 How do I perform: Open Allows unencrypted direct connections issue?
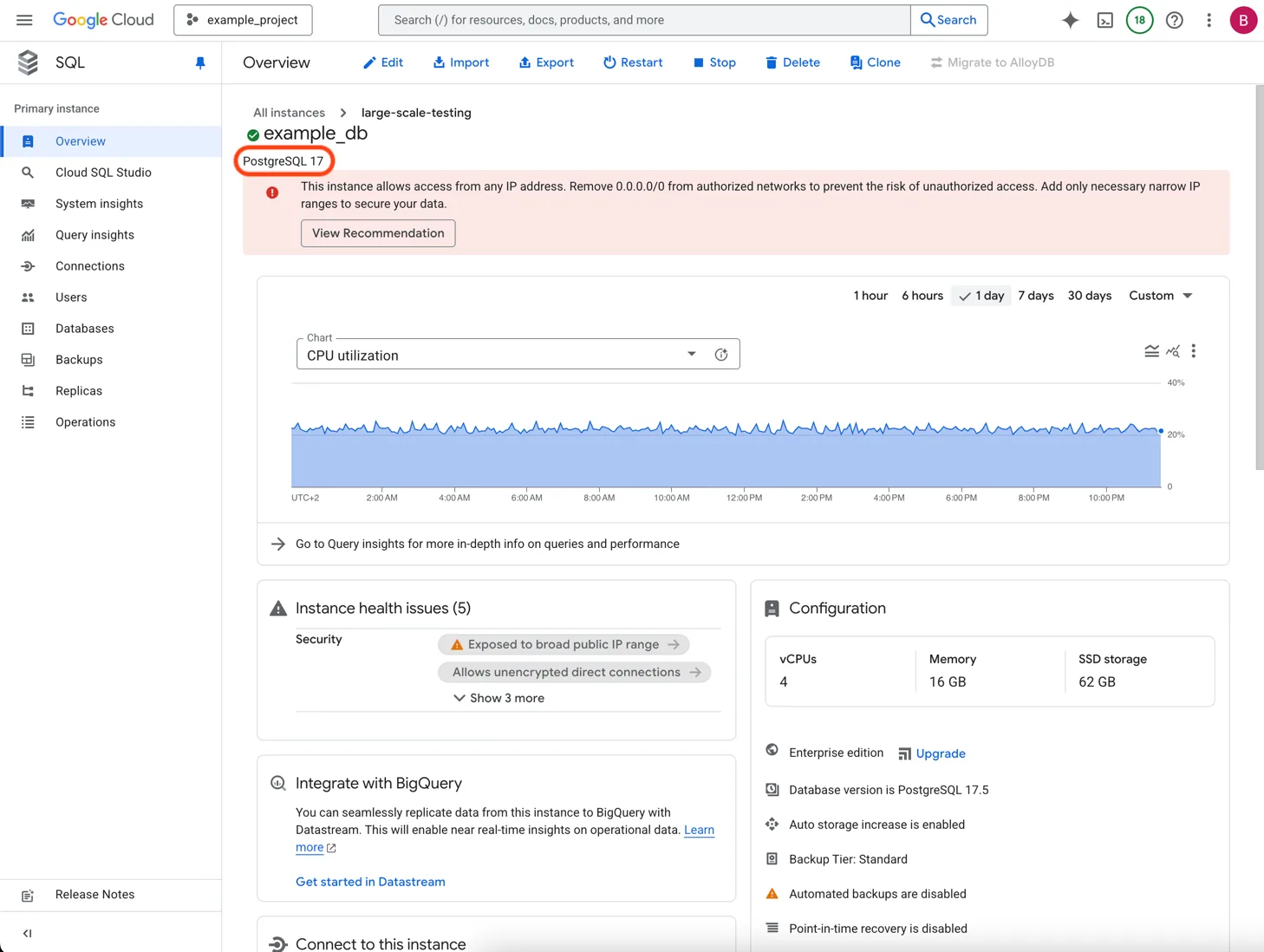575,672
